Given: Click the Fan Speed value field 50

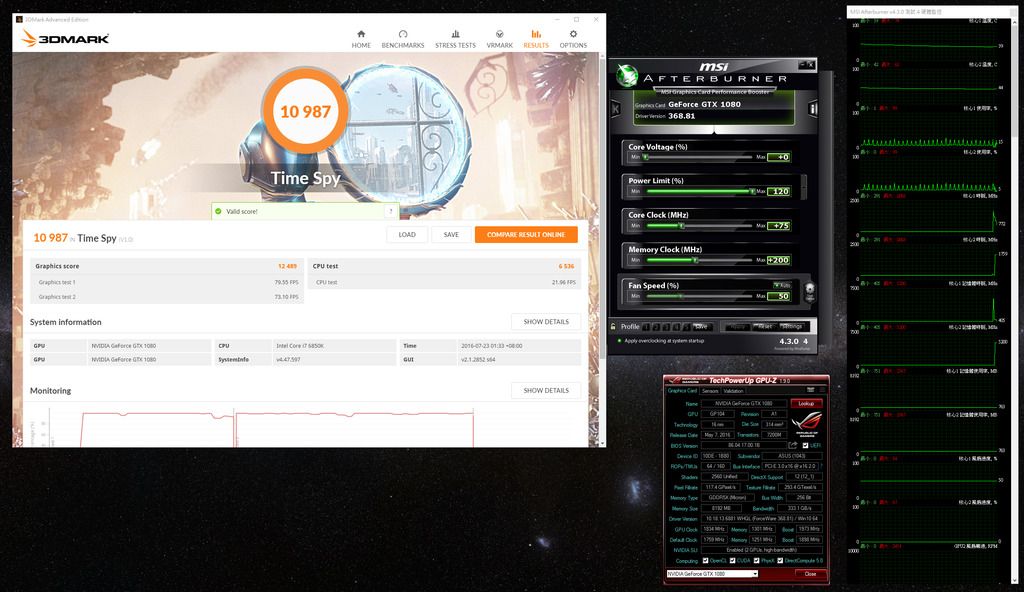Looking at the screenshot, I should coord(779,297).
